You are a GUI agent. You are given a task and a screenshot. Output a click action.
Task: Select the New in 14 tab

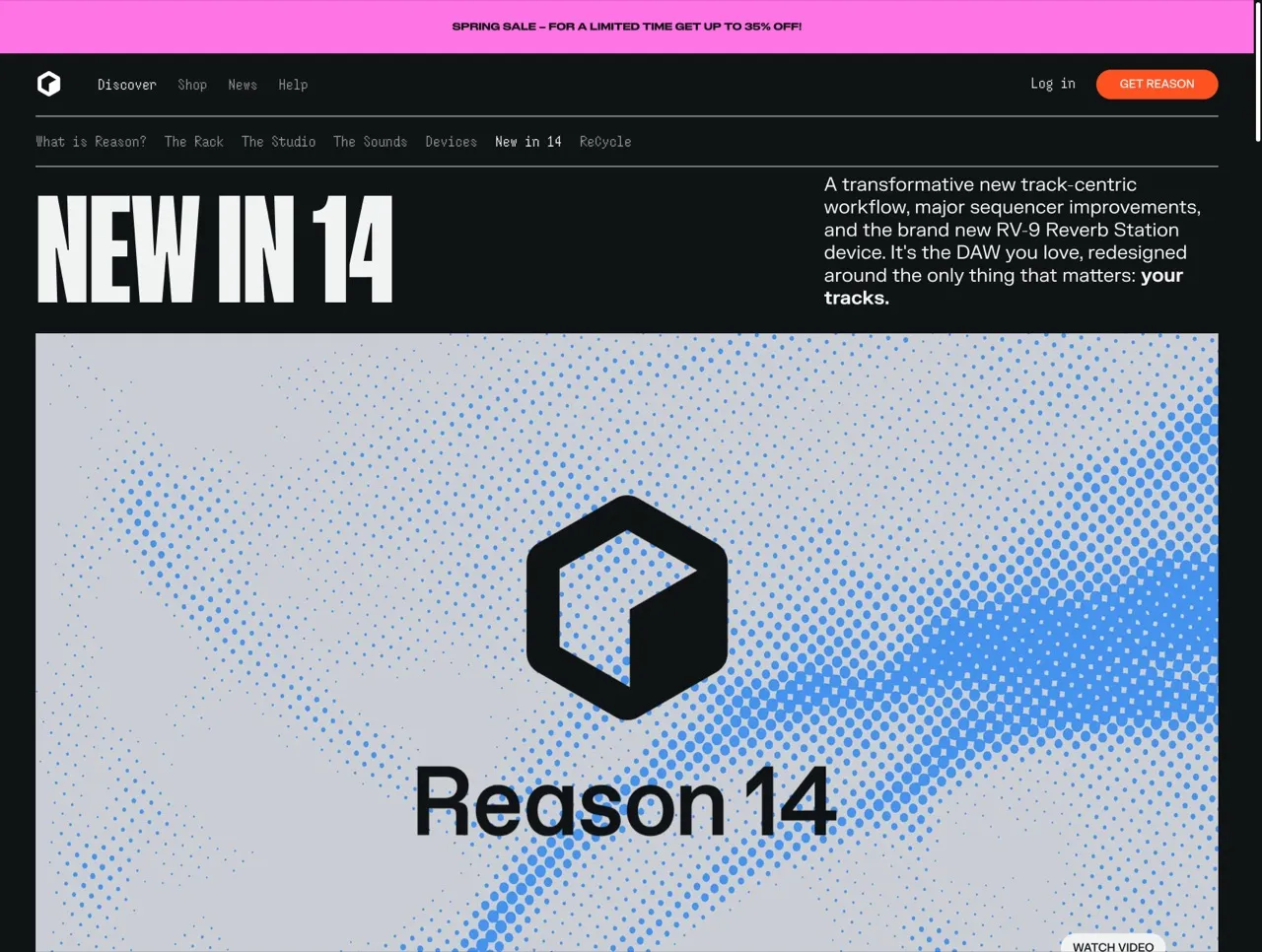[x=528, y=142]
